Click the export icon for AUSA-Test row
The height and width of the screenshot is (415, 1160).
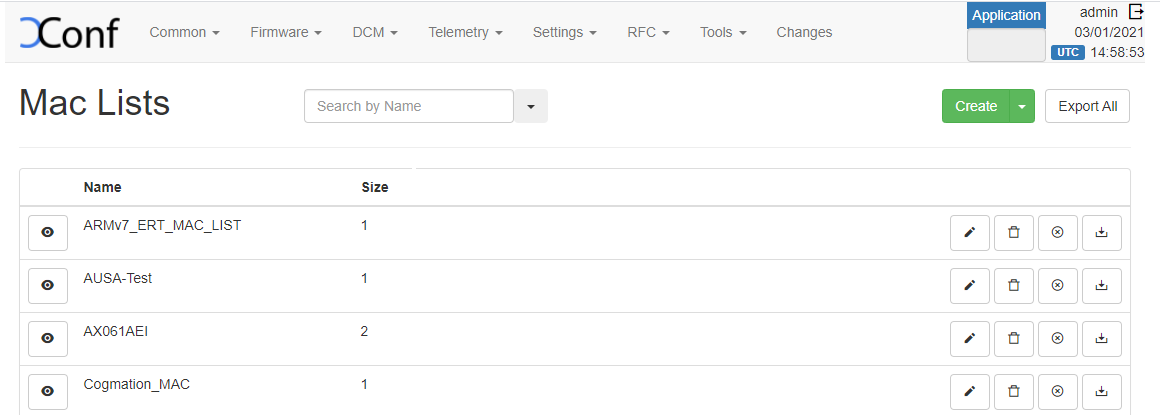point(1101,286)
